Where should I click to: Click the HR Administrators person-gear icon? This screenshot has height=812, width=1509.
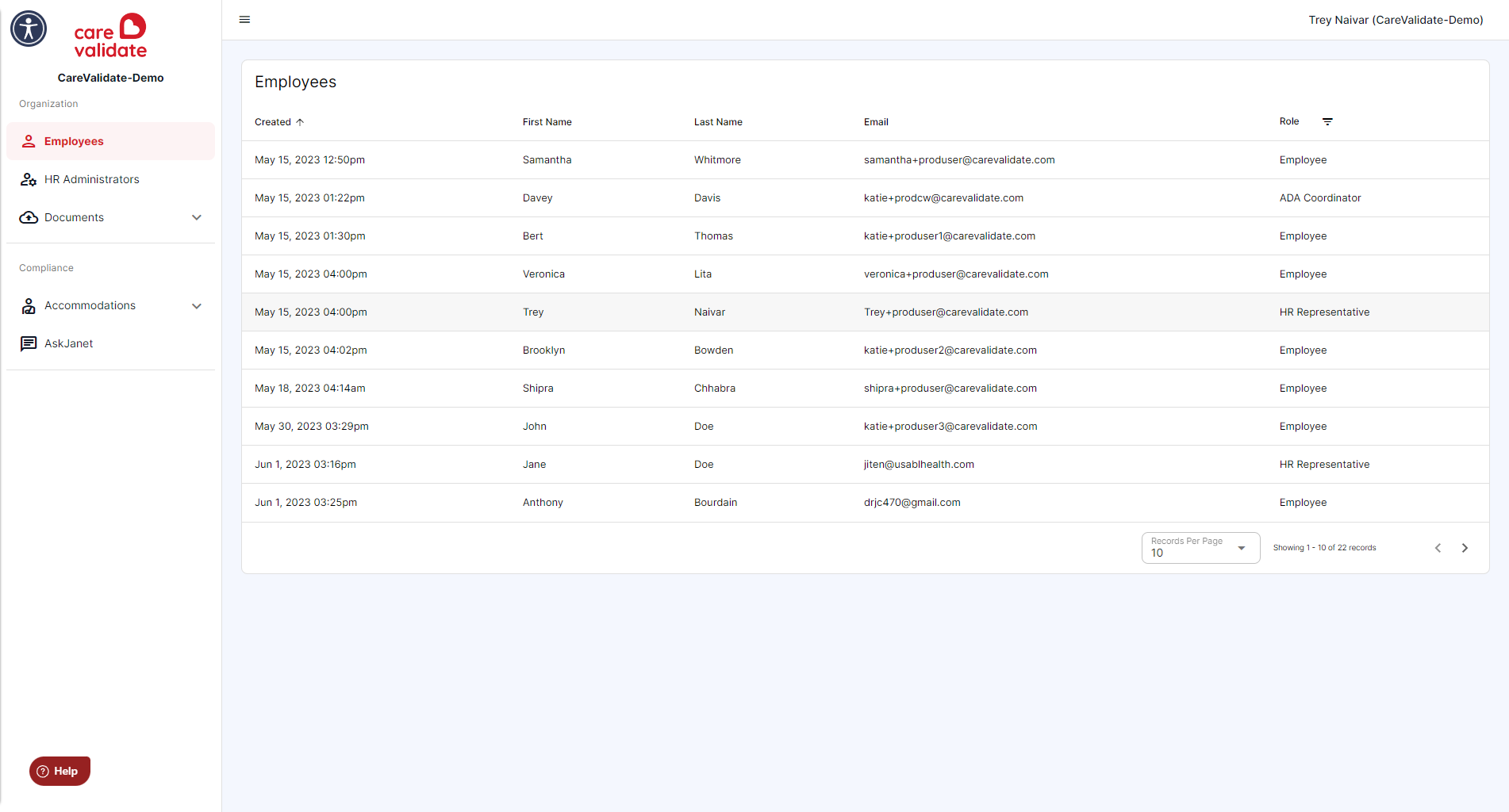pos(29,179)
